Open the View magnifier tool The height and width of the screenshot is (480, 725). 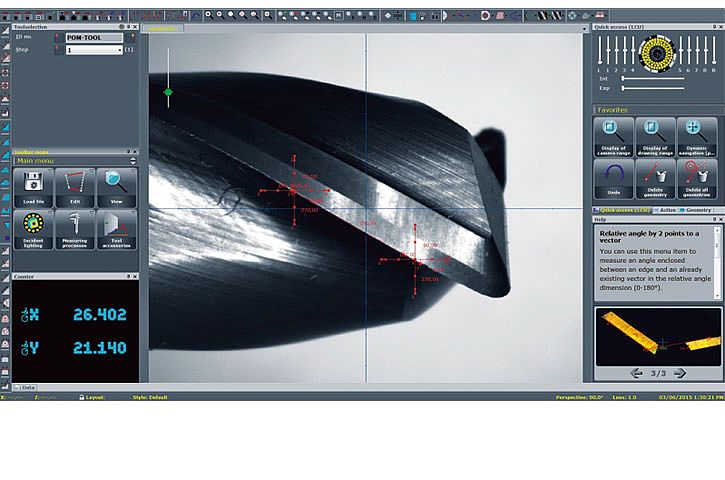[116, 187]
